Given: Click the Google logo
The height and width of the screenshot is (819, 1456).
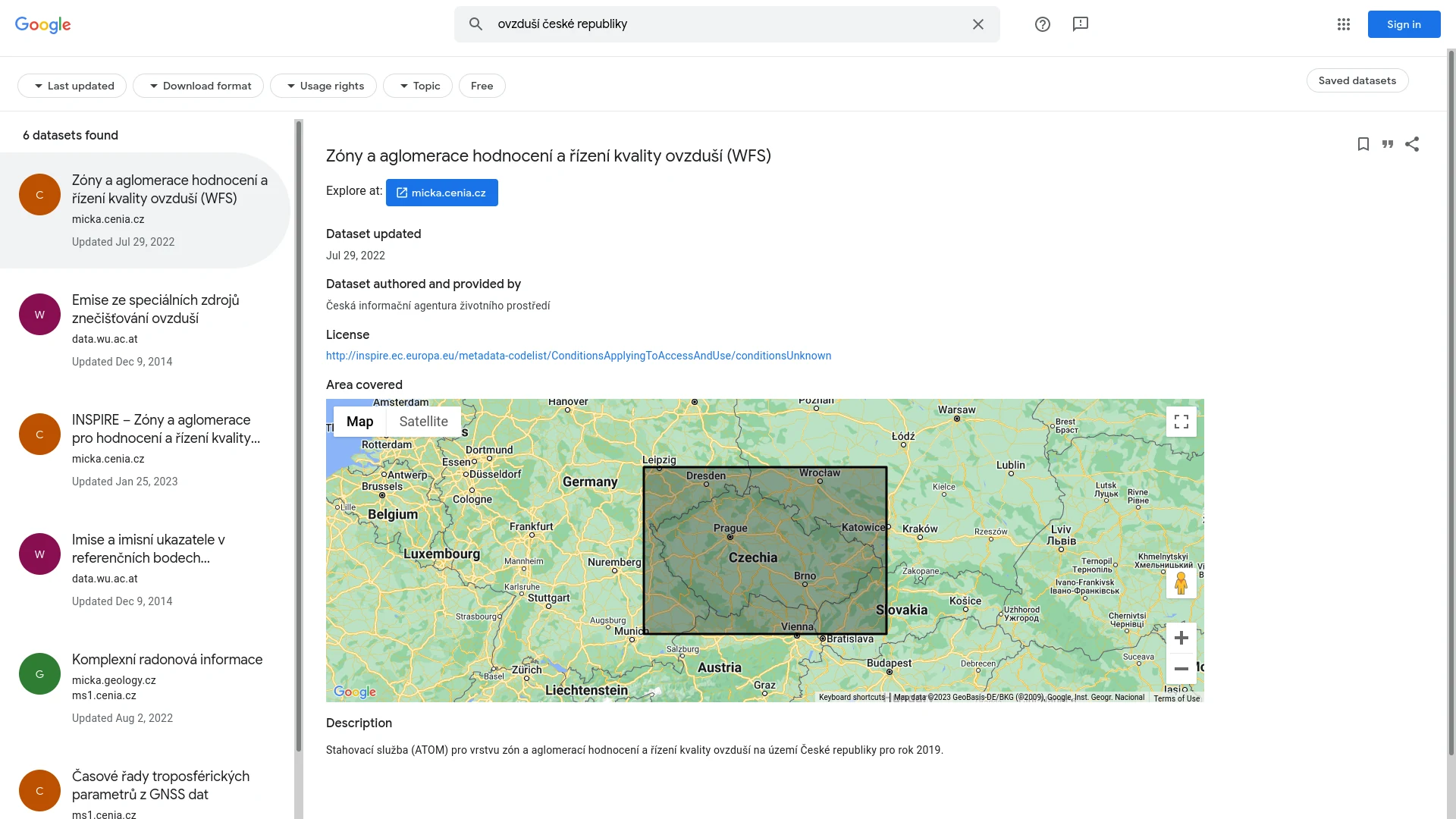Looking at the screenshot, I should [43, 24].
